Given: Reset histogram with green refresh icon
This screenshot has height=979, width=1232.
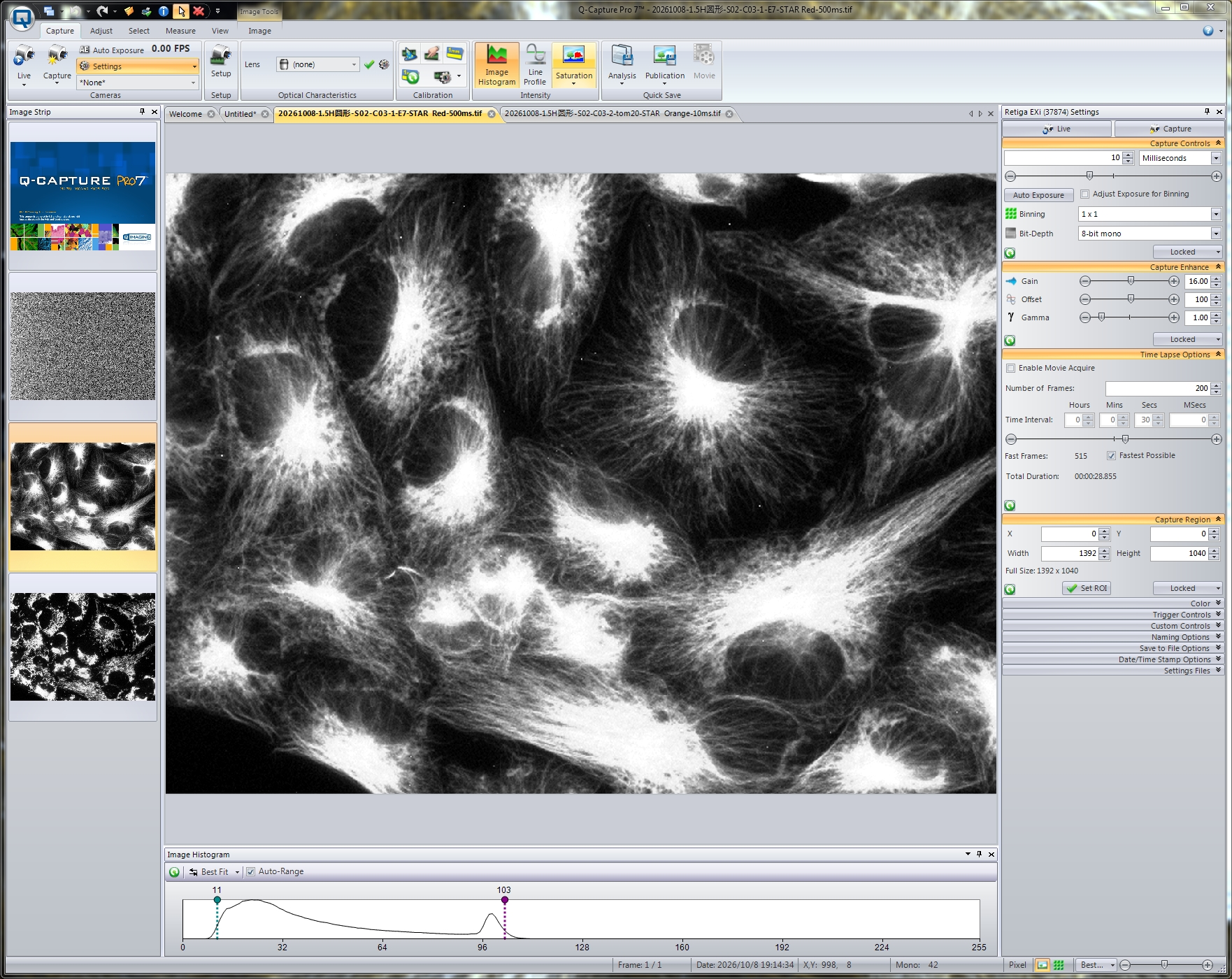Looking at the screenshot, I should click(174, 872).
